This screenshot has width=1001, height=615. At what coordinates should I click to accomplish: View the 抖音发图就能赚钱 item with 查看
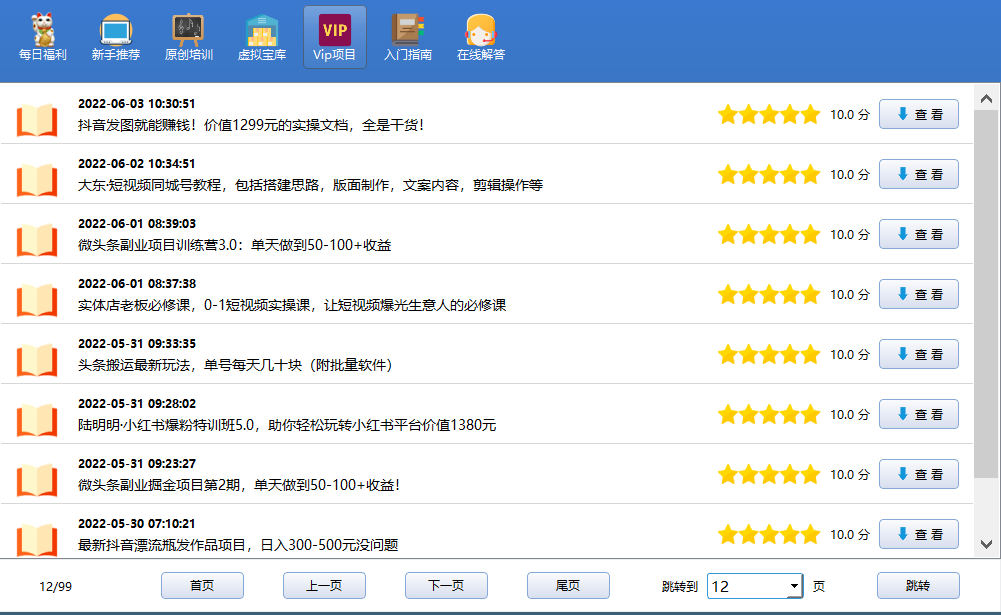click(919, 114)
